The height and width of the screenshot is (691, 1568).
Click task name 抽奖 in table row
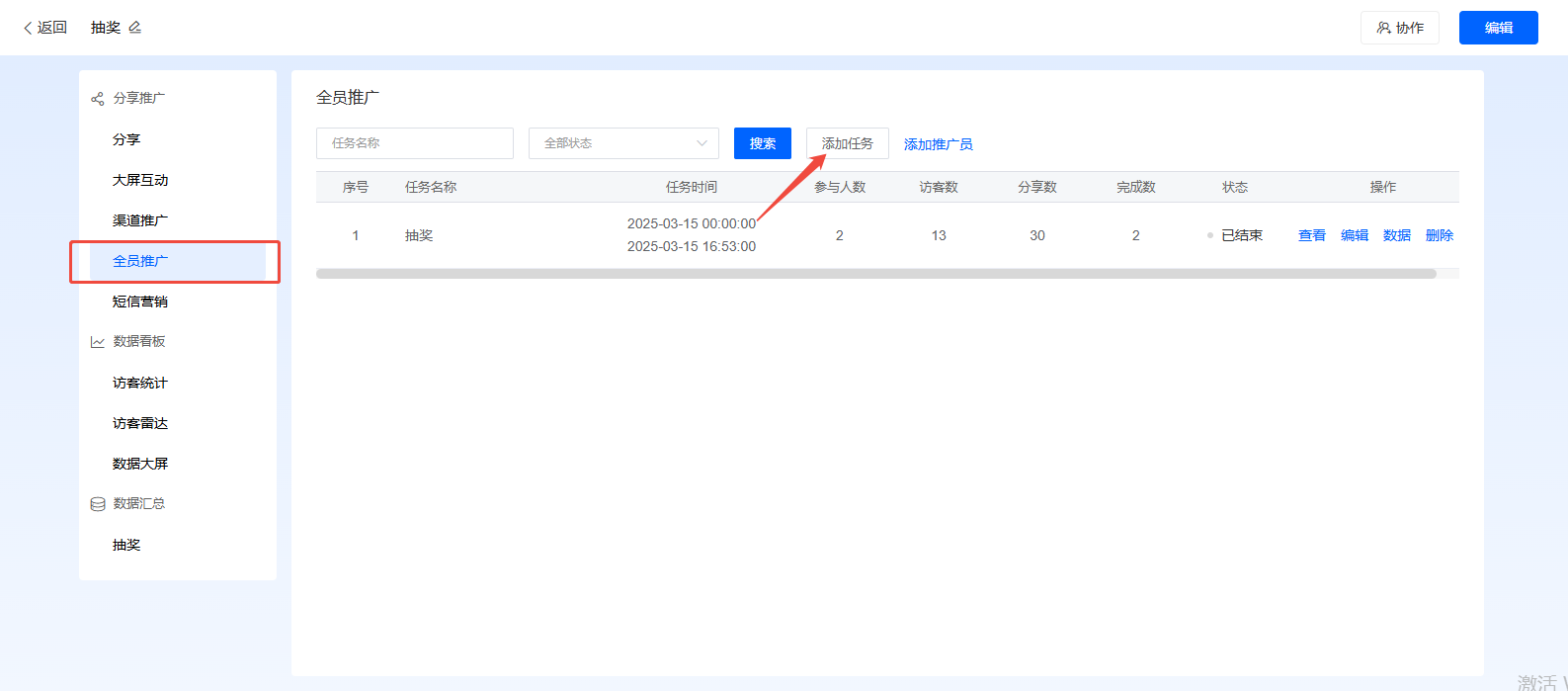(419, 235)
